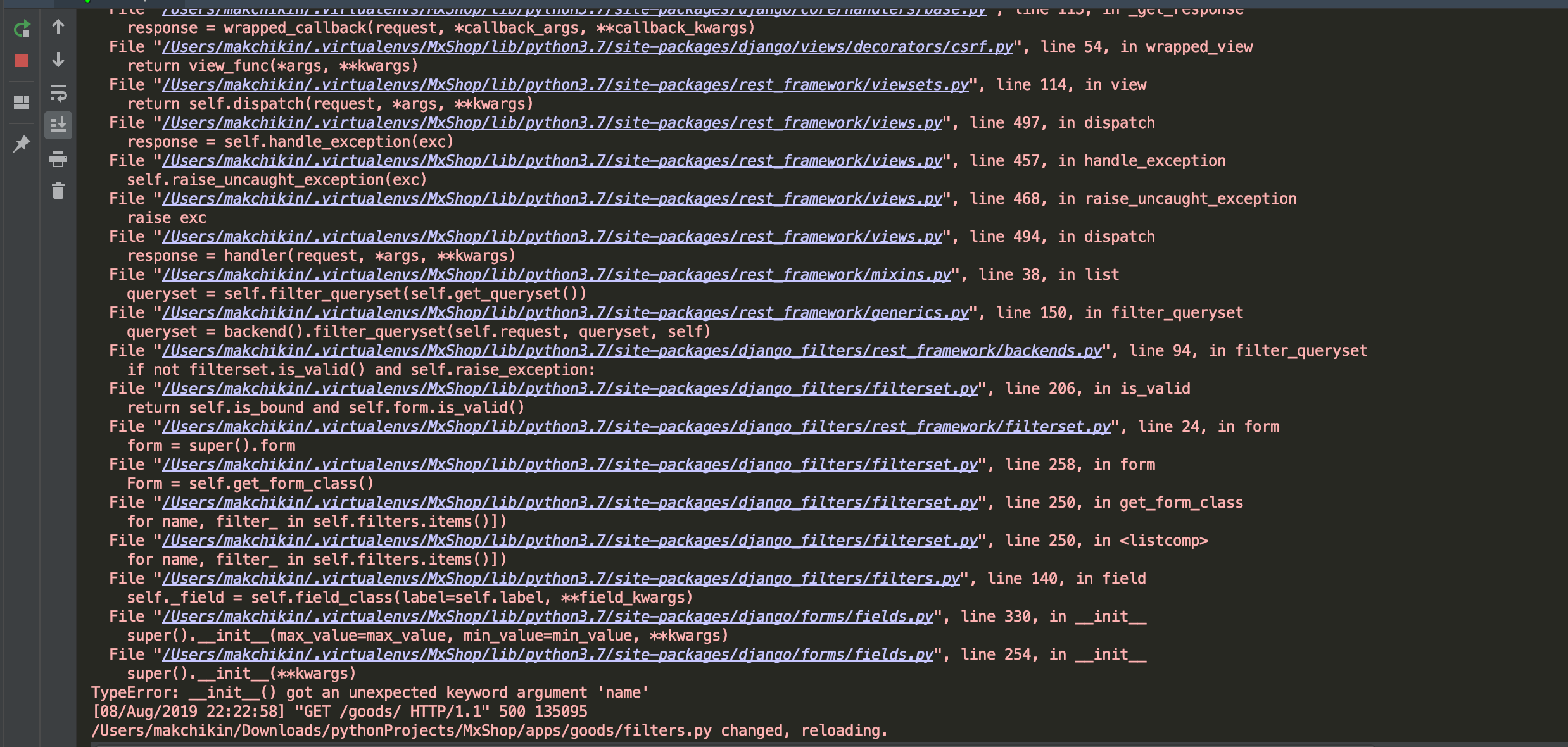The height and width of the screenshot is (747, 1568).
Task: Open the django_filters filters.py link
Action: coord(561,579)
